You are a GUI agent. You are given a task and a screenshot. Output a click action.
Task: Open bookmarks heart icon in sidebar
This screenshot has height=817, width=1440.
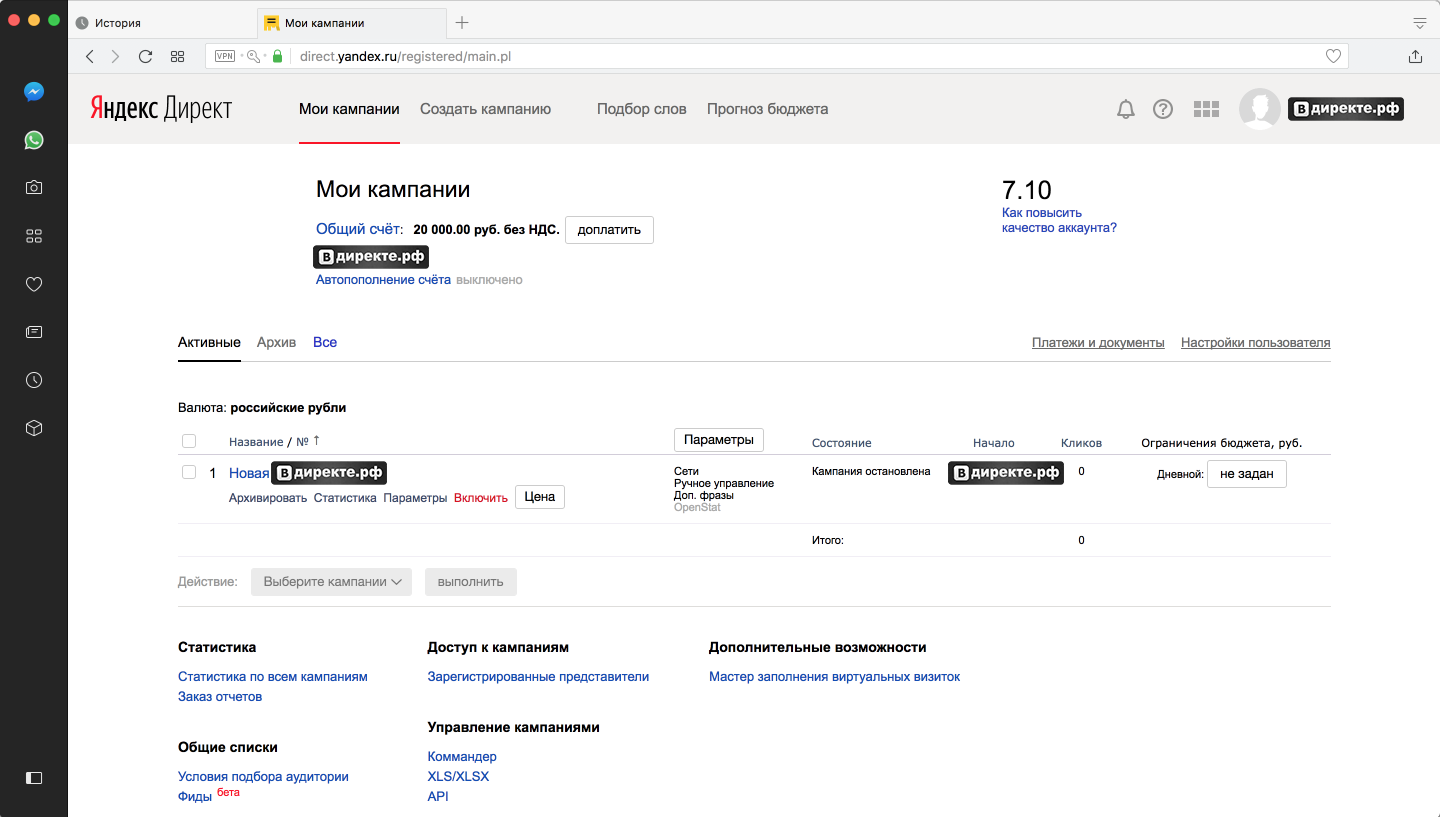(x=34, y=284)
